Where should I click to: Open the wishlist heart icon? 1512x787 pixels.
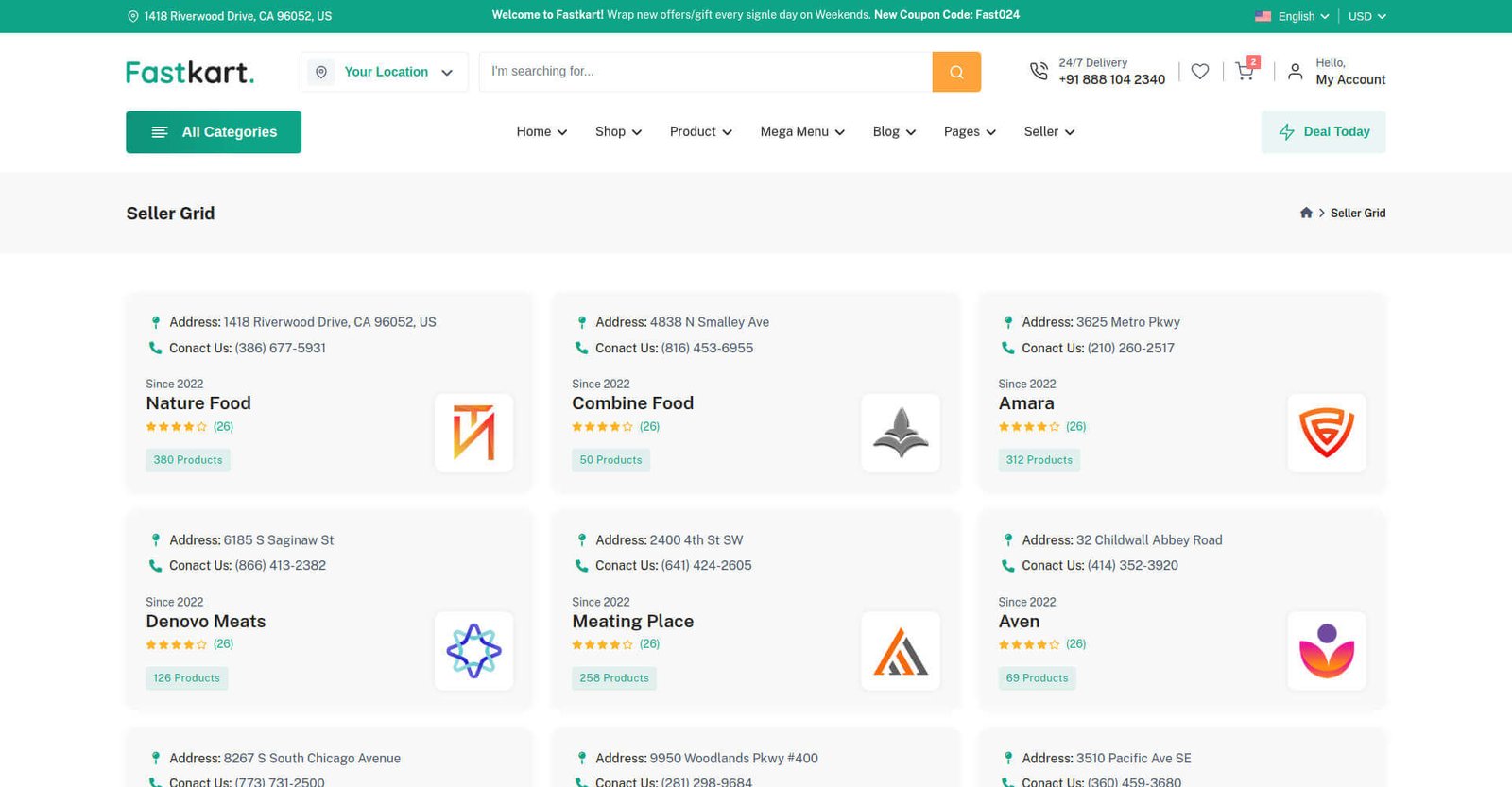pyautogui.click(x=1199, y=72)
